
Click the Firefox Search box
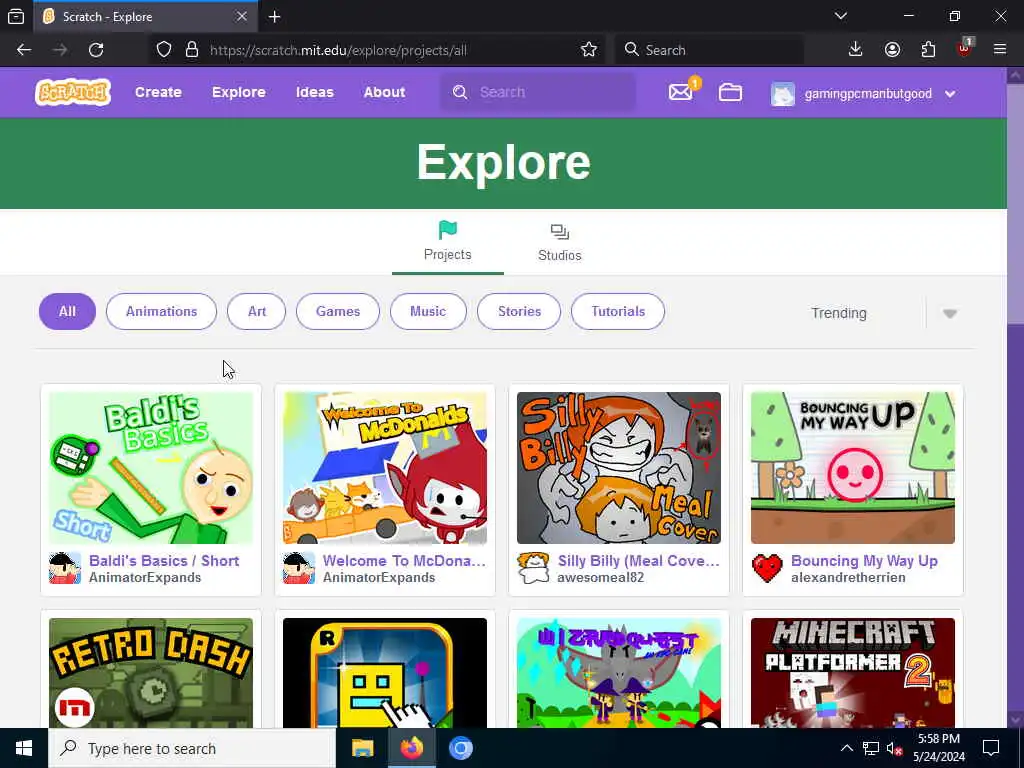[709, 50]
